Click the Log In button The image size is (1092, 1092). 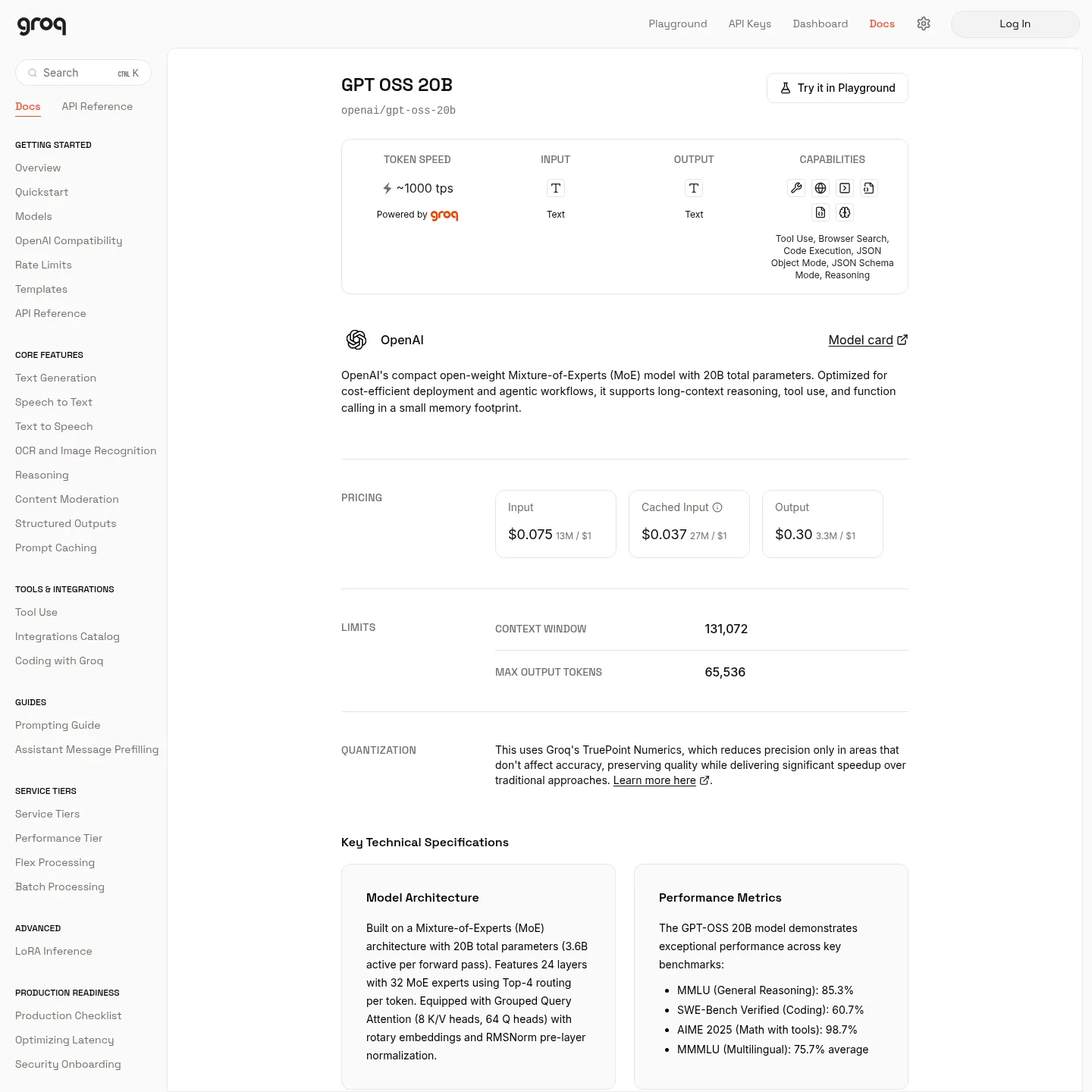coord(1015,24)
